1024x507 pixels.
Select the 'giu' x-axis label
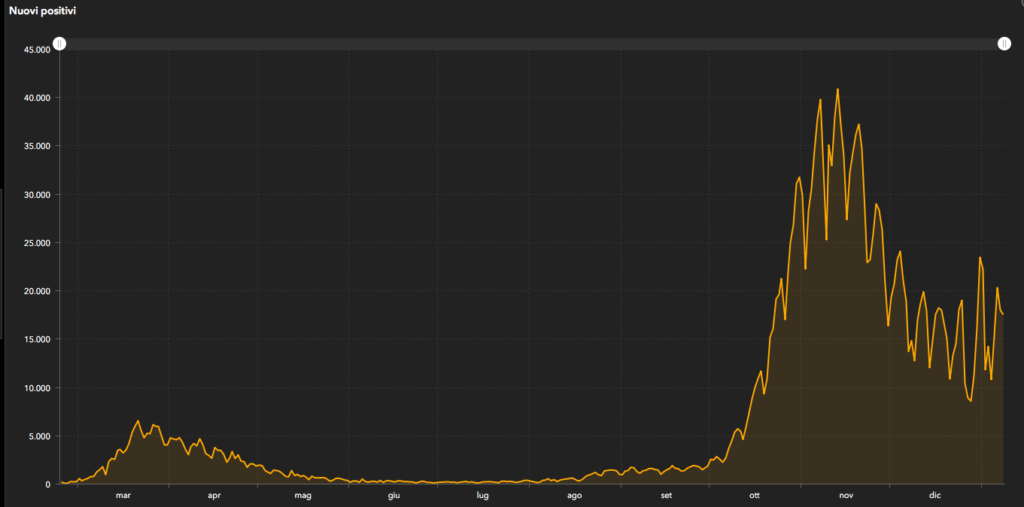394,496
